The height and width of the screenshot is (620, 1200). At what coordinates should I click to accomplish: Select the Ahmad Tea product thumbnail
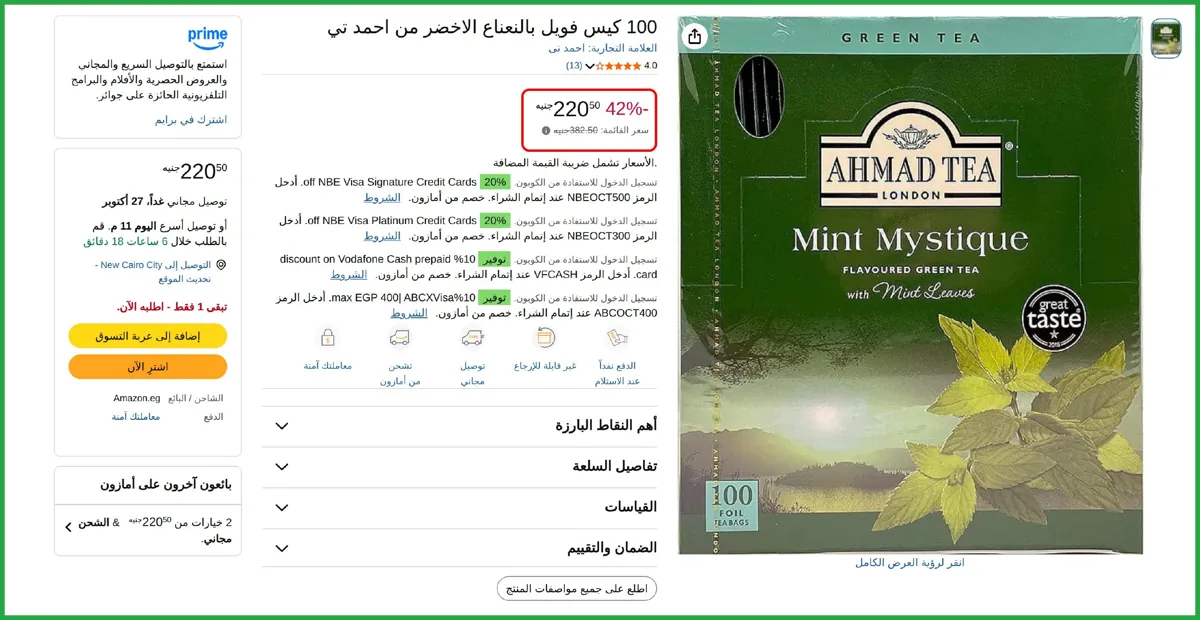(1166, 39)
